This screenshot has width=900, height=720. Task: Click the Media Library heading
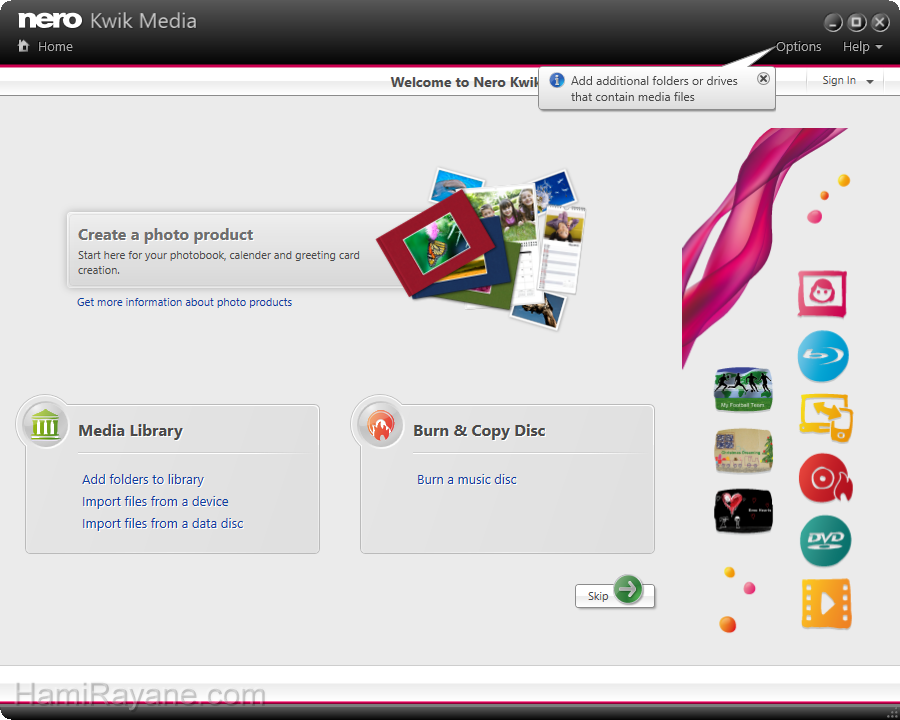pos(130,431)
